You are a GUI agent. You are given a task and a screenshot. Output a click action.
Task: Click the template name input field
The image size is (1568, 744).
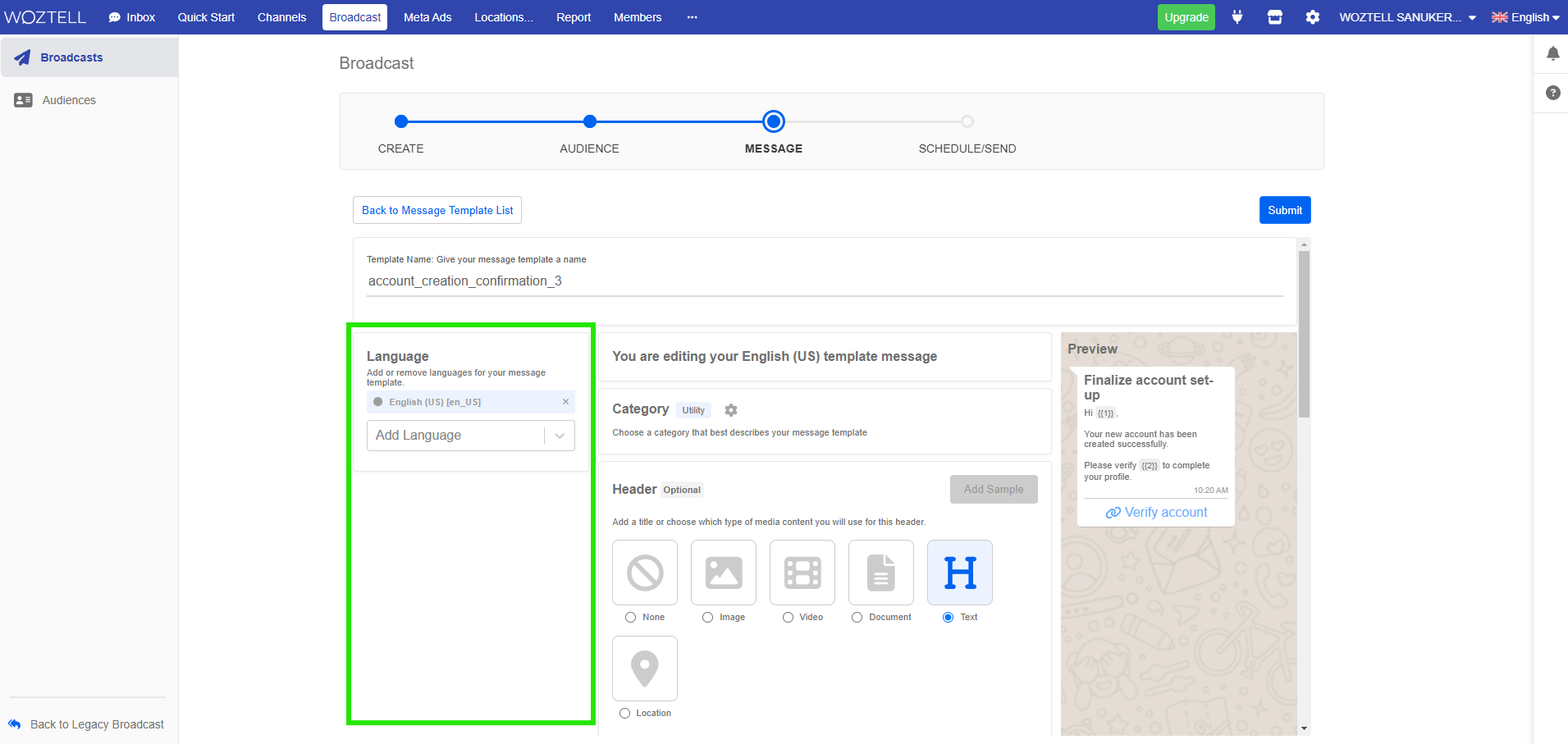click(x=824, y=281)
